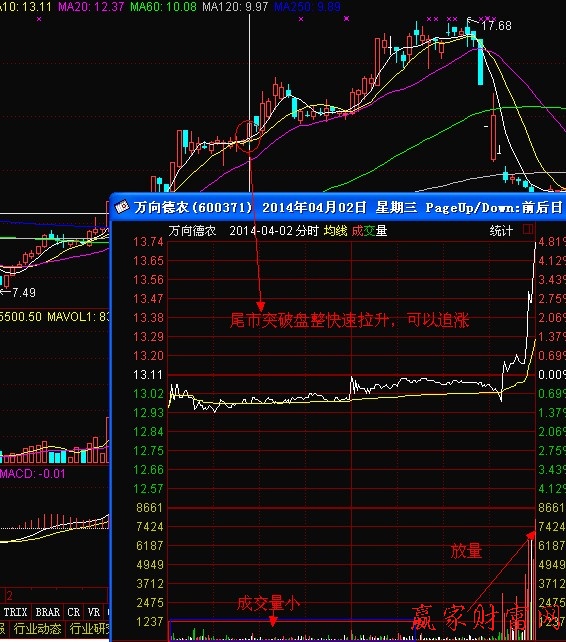Click the small red layout icon beside 统计
Image resolution: width=566 pixels, height=642 pixels.
pyautogui.click(x=528, y=229)
